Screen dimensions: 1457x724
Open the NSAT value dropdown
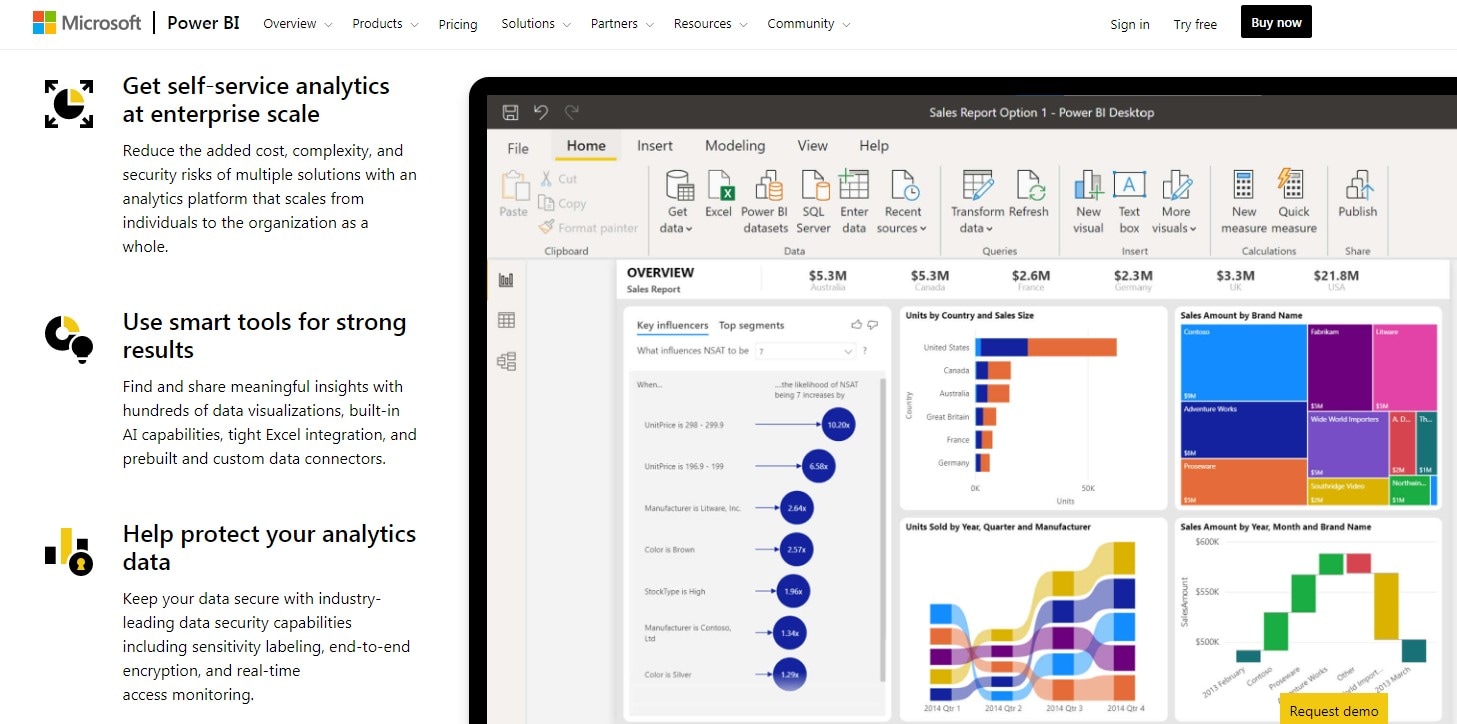pyautogui.click(x=806, y=351)
